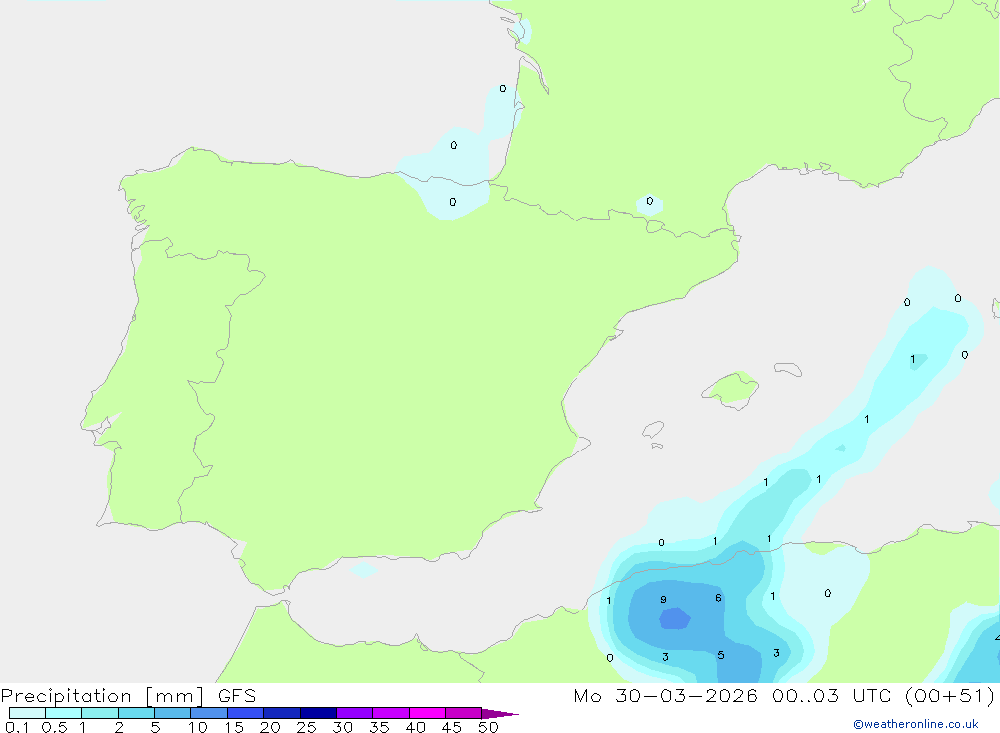Click the lightest cyan 0.1–0.5 legend swatch
1000x733 pixels.
click(27, 713)
